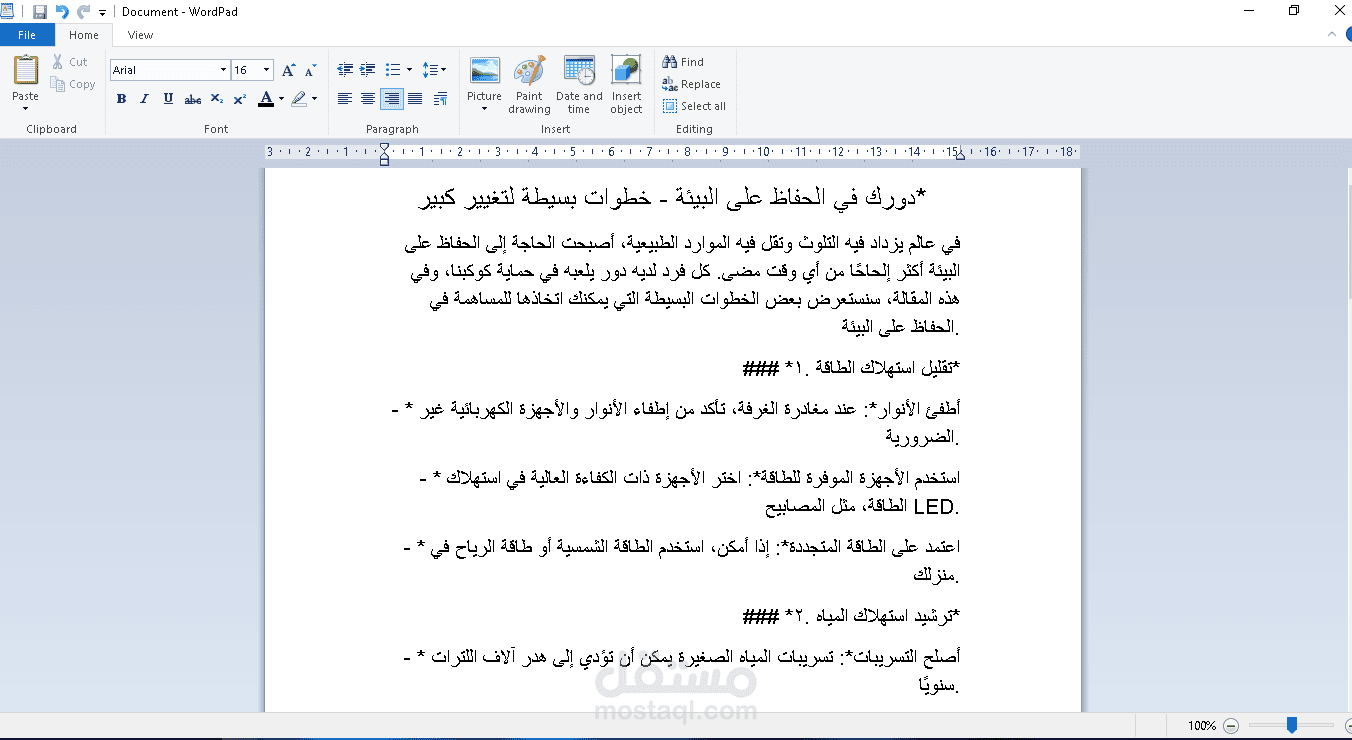Screen dimensions: 1352x740
Task: Paste clipboard contents with Paste icon
Action: (x=26, y=71)
